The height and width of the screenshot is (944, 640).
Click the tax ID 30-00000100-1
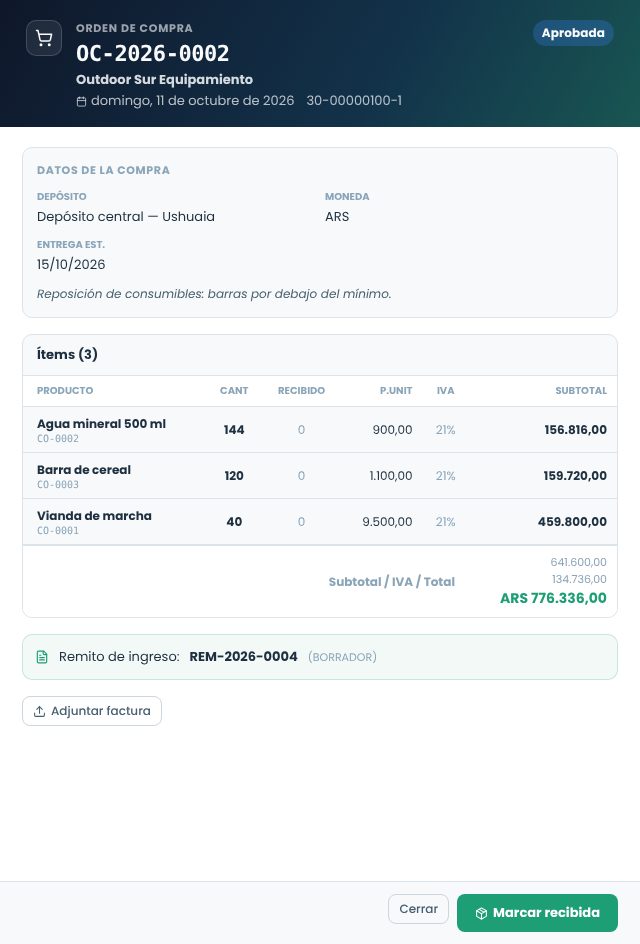point(354,101)
